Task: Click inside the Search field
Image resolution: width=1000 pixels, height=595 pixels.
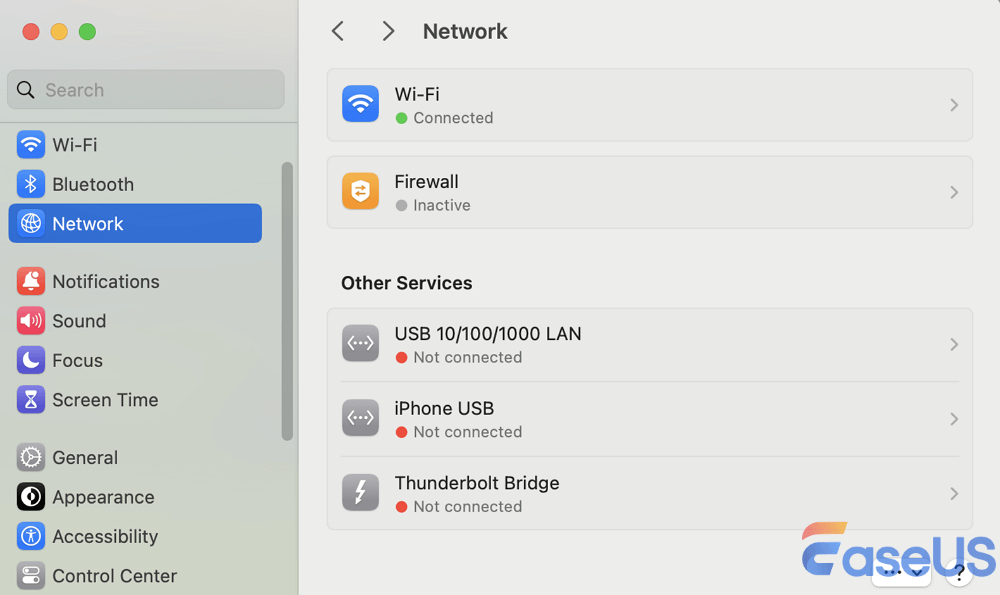Action: (x=145, y=90)
